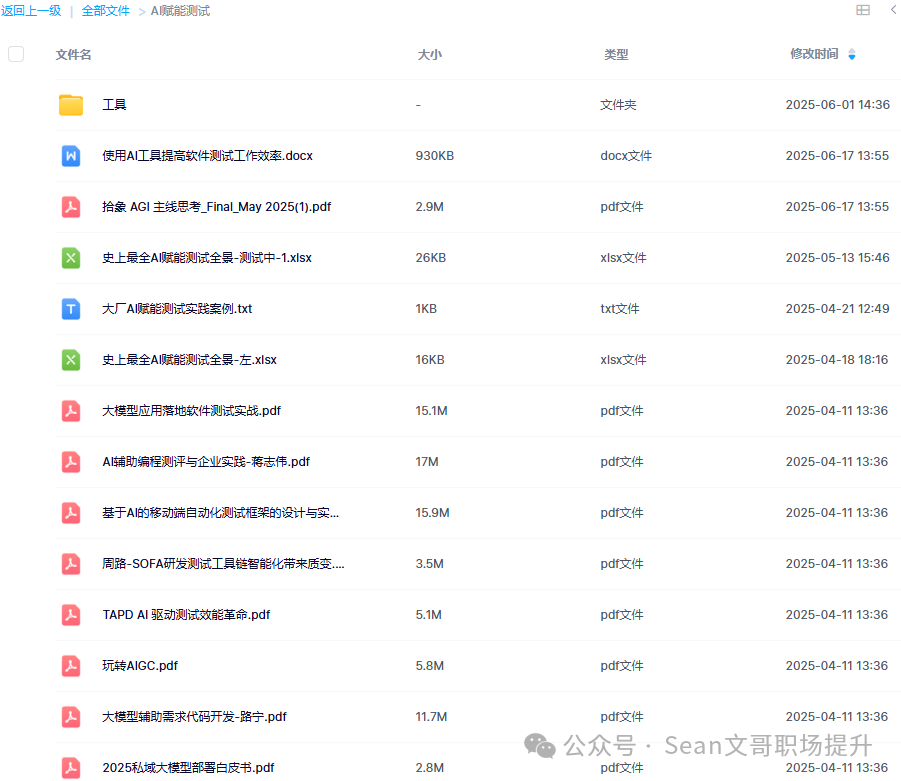Click the Excel icon for 史上最全AI赋能测试全景-测试中-1.xlsx
Image resolution: width=901 pixels, height=781 pixels.
tap(71, 258)
